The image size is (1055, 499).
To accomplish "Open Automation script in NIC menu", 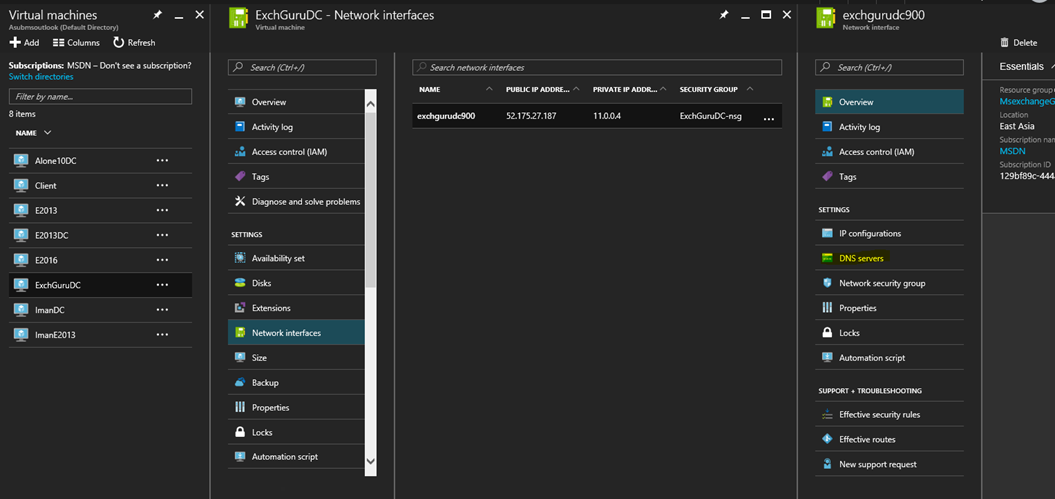I will [889, 358].
